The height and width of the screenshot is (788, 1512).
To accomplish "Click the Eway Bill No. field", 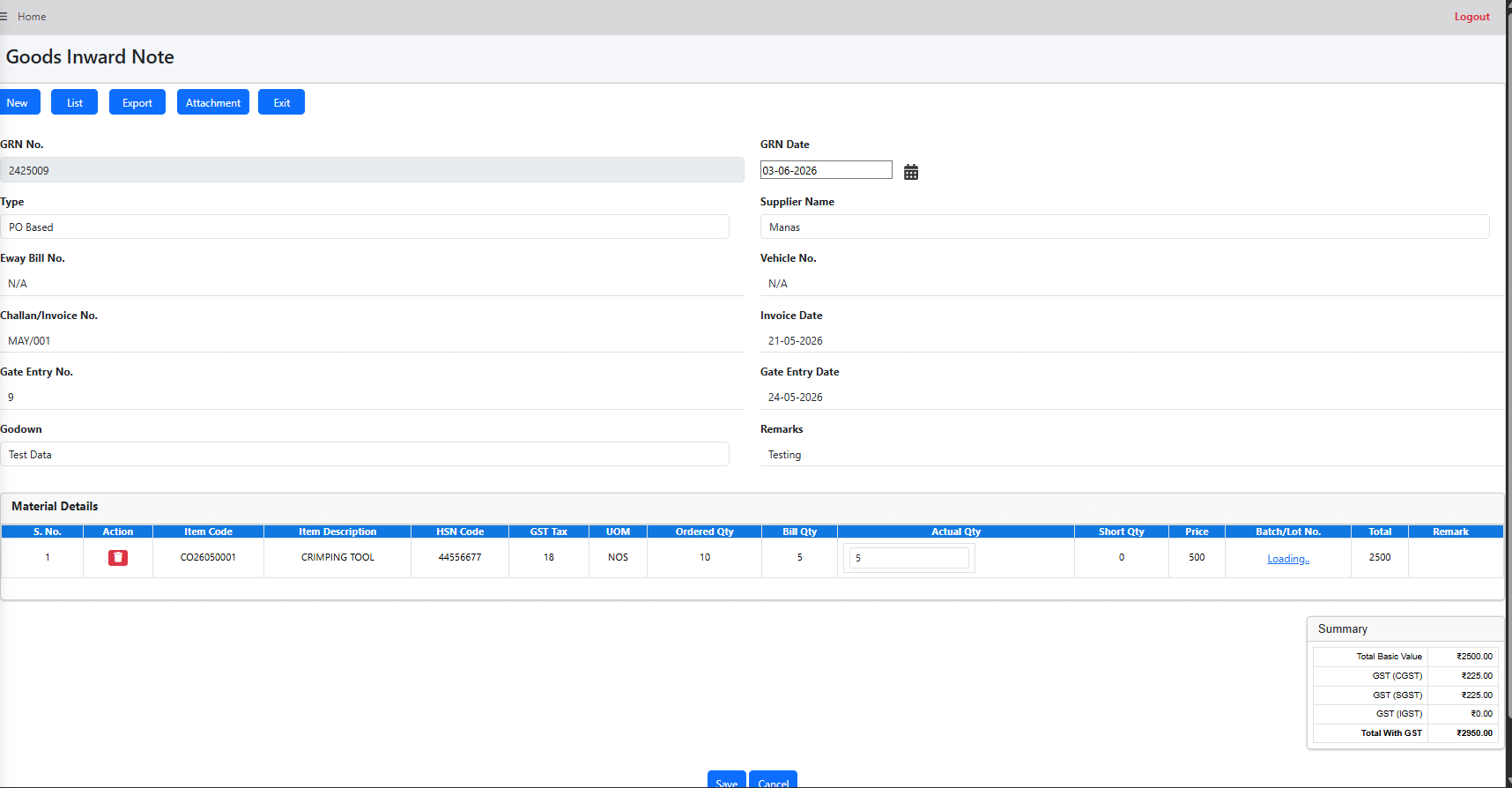I will click(x=372, y=284).
